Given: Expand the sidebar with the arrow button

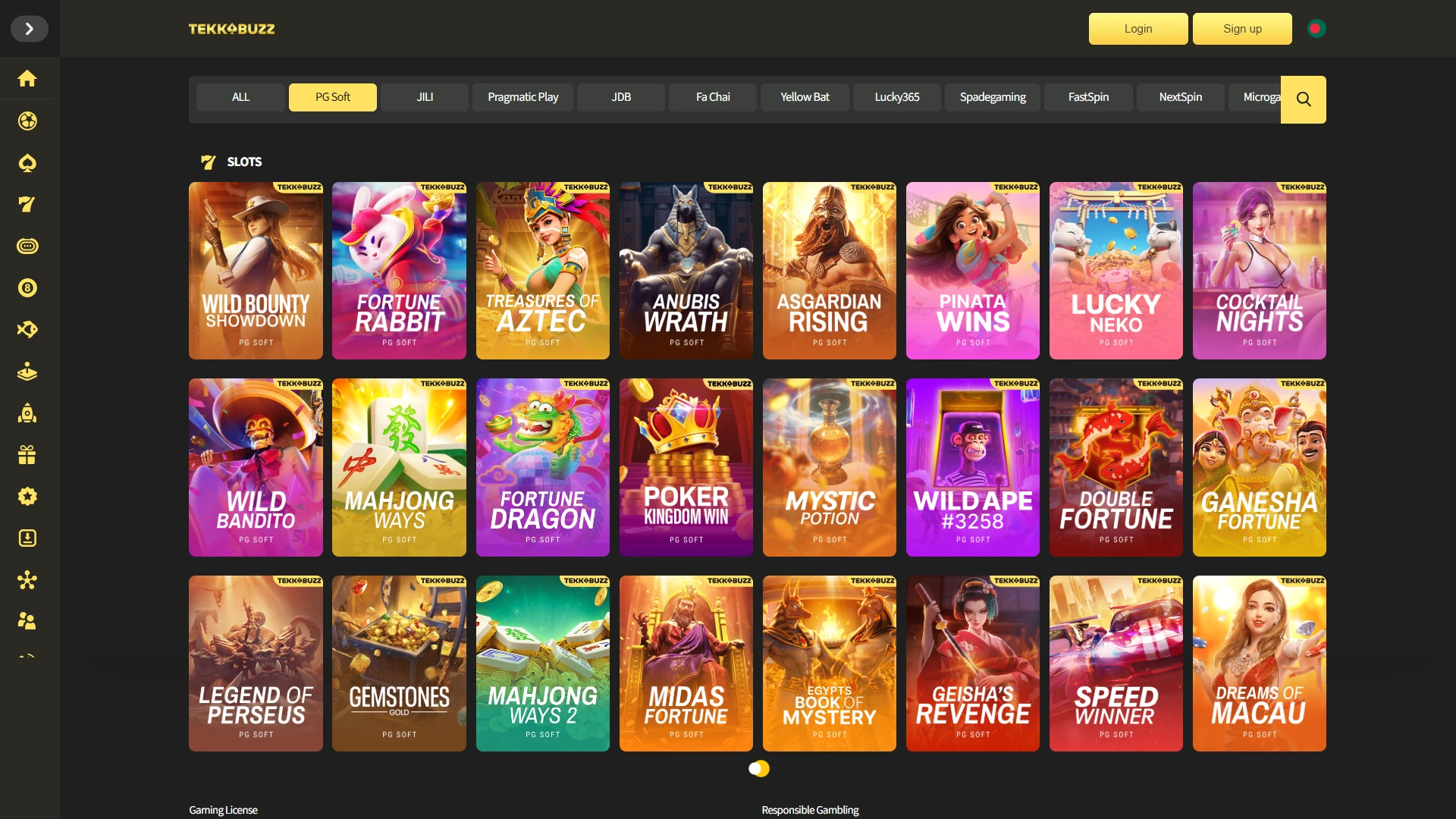Looking at the screenshot, I should click(29, 29).
